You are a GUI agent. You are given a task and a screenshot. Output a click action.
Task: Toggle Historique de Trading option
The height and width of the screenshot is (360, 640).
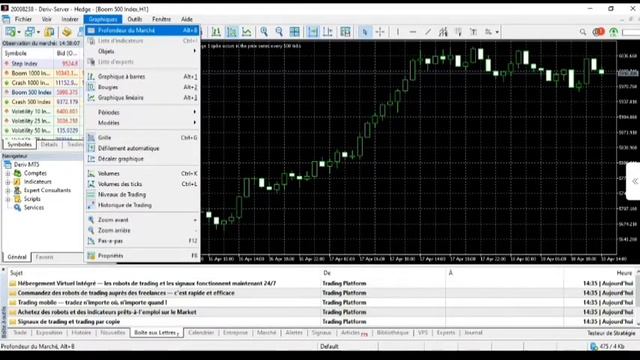pyautogui.click(x=142, y=205)
